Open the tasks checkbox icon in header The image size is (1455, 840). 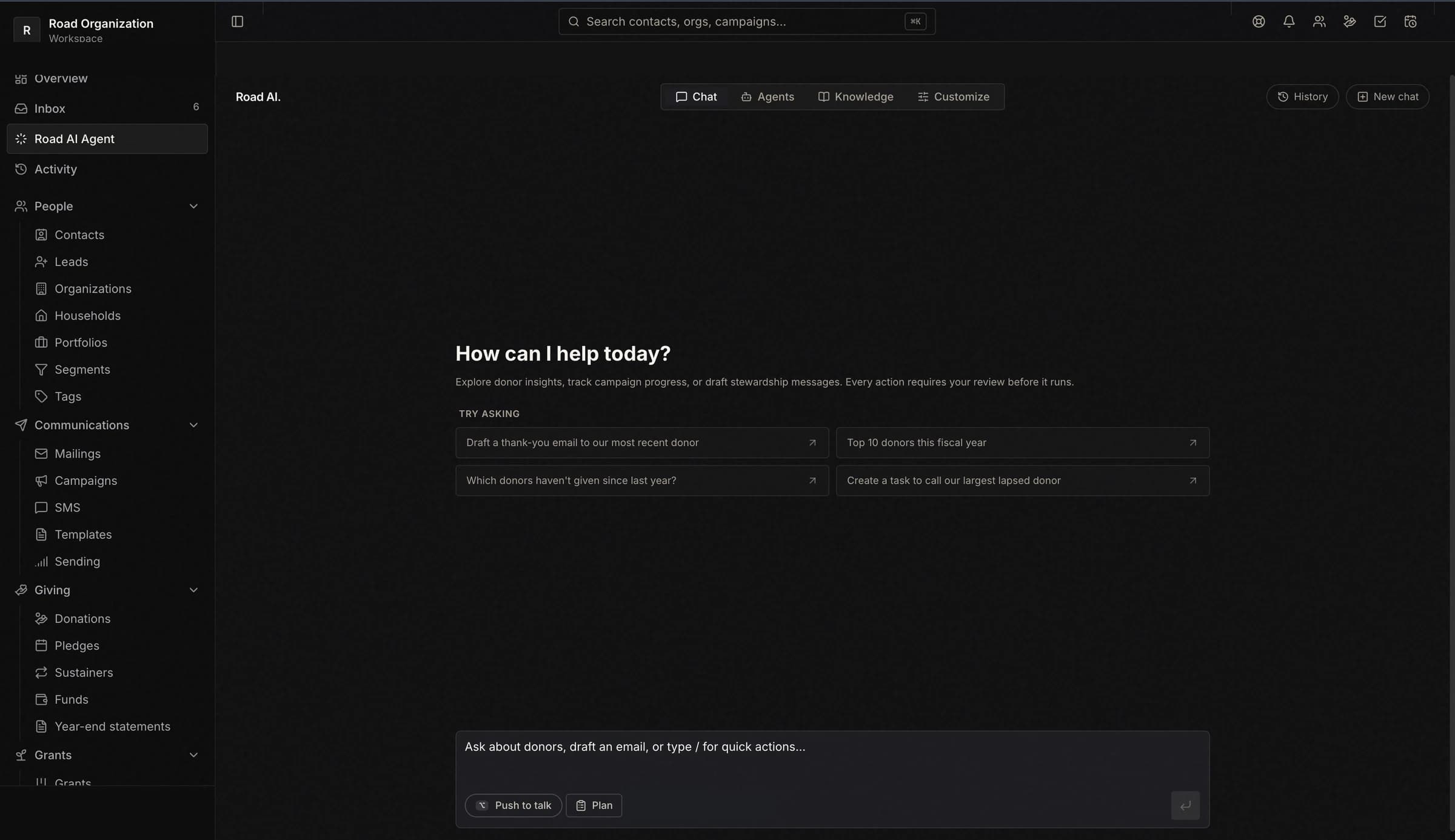pyautogui.click(x=1380, y=21)
